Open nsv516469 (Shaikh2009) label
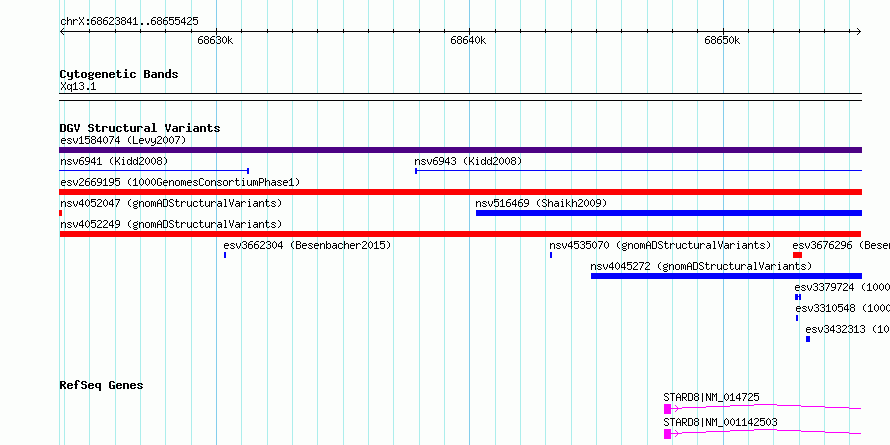The image size is (890, 445). [x=541, y=203]
